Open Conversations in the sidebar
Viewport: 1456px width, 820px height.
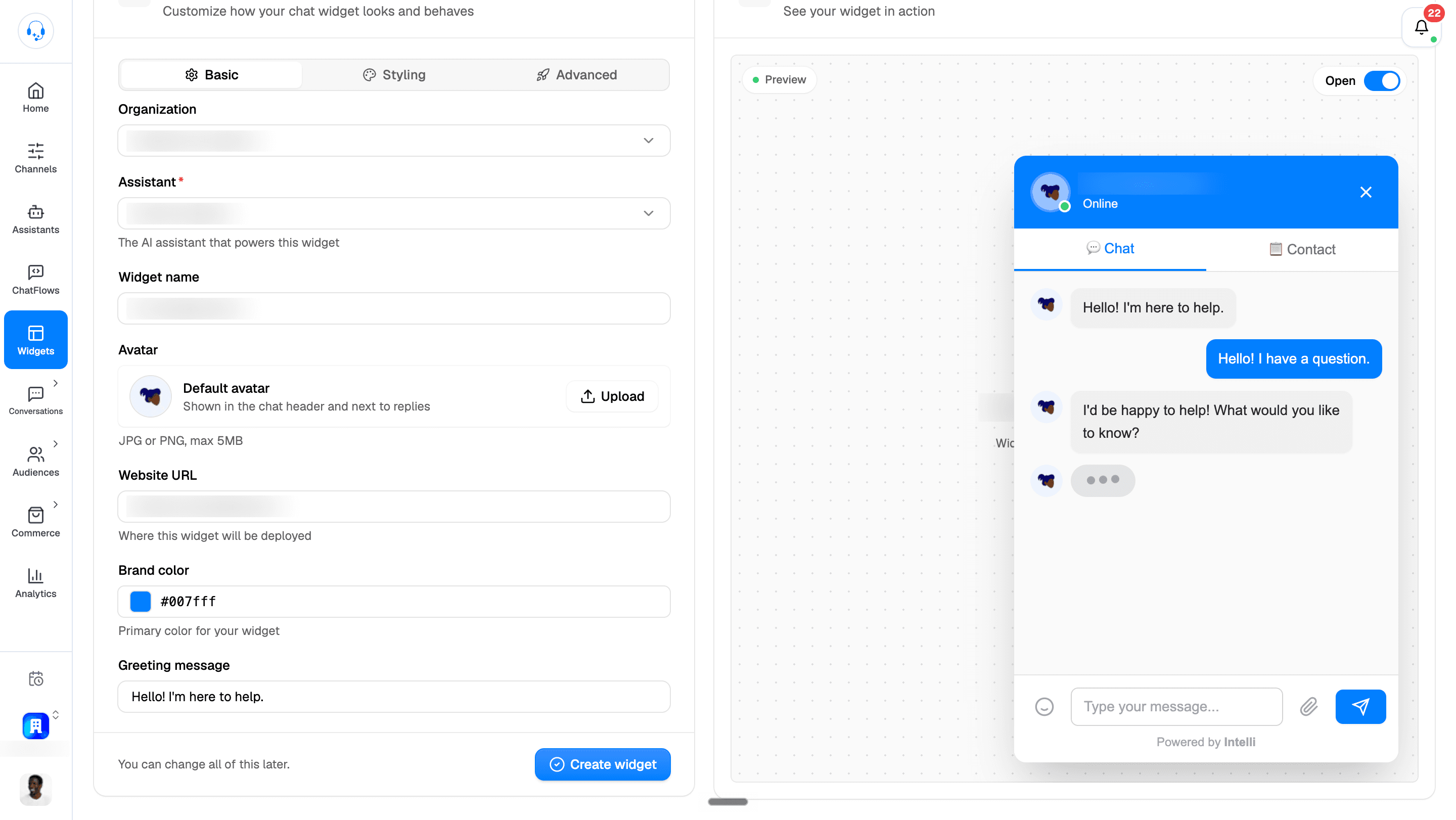click(x=35, y=401)
